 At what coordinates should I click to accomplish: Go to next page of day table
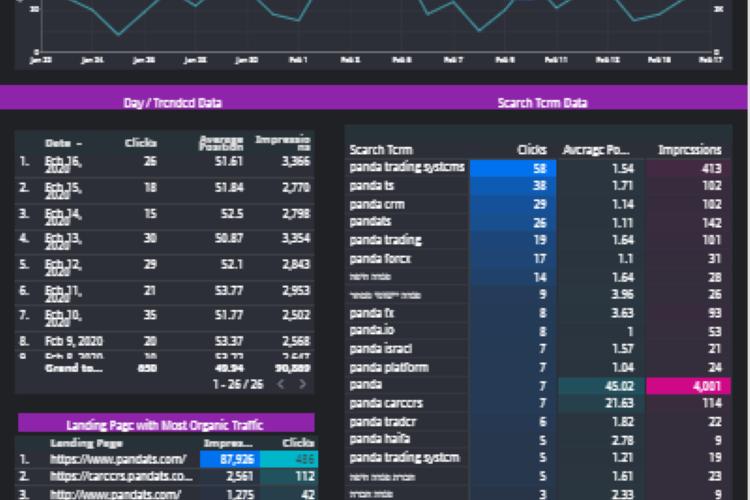click(x=302, y=384)
